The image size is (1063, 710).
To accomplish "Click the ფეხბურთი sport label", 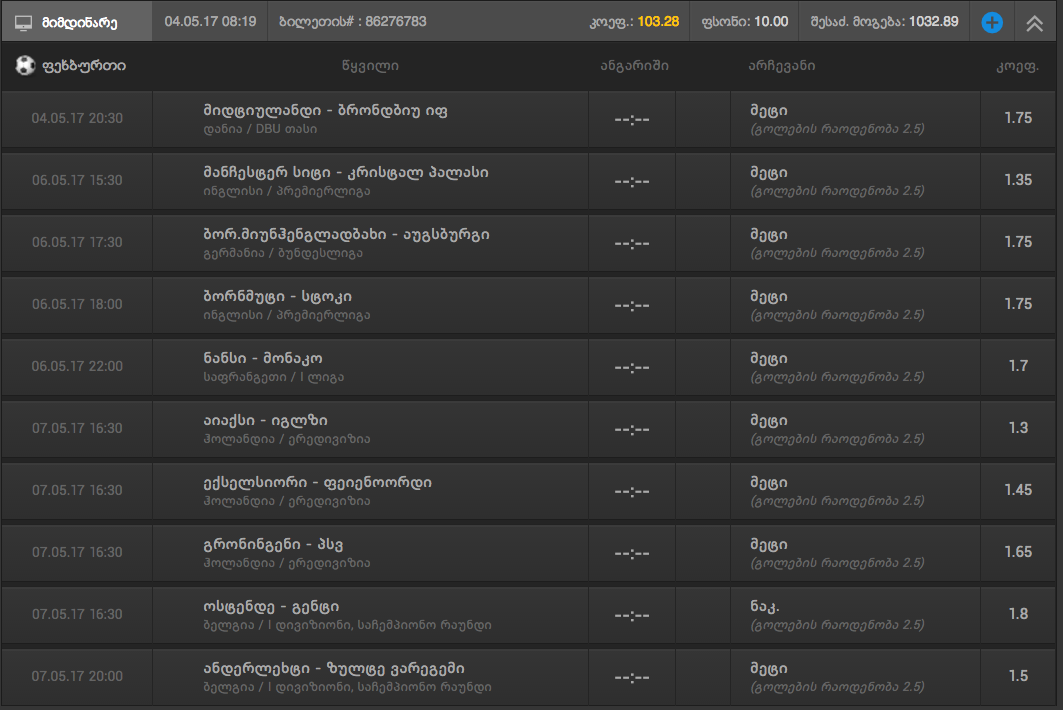I will click(84, 66).
